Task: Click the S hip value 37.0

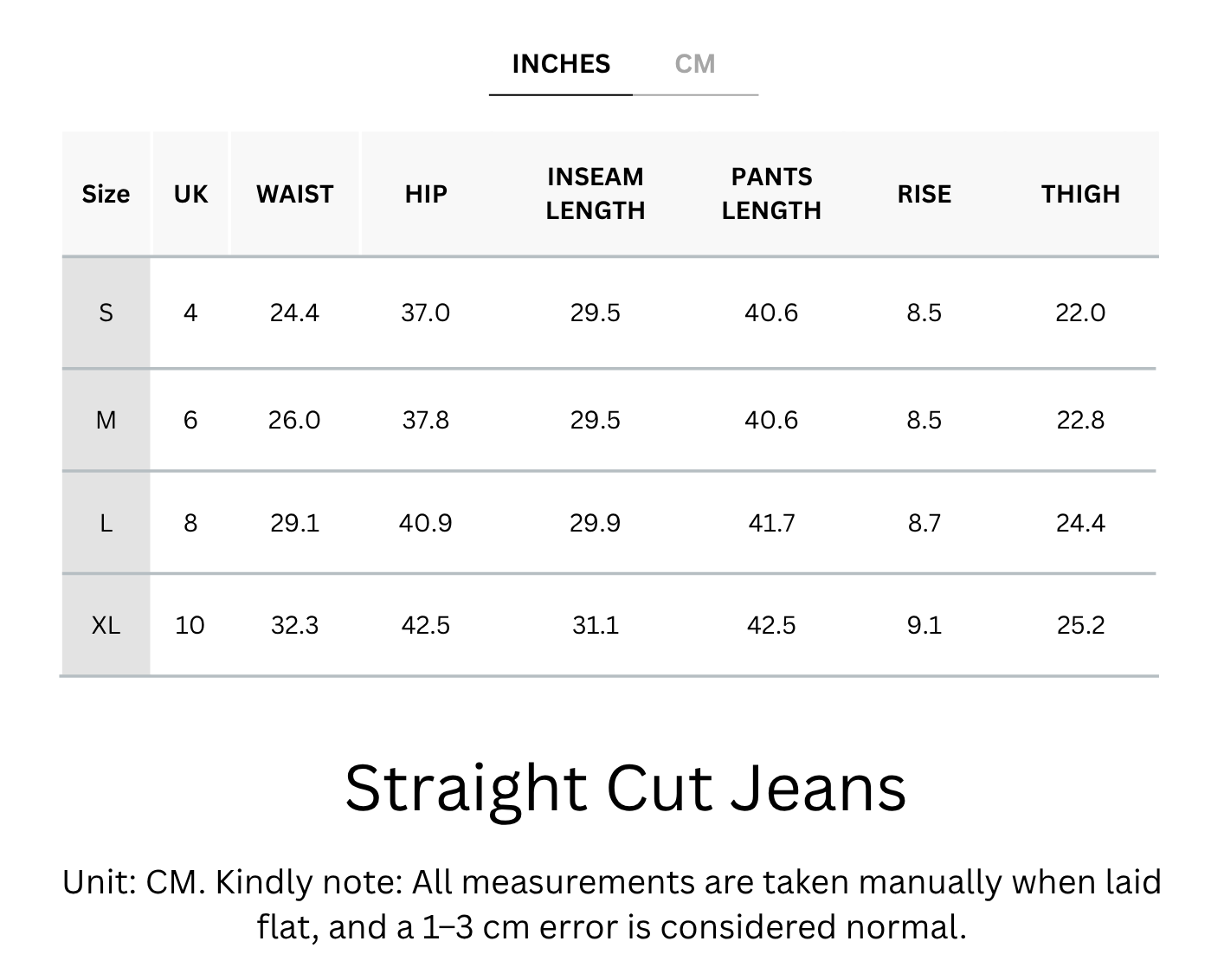Action: 426,313
